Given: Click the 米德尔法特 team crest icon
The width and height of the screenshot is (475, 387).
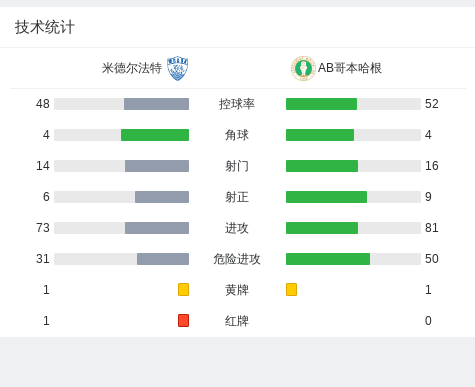Looking at the screenshot, I should [178, 68].
